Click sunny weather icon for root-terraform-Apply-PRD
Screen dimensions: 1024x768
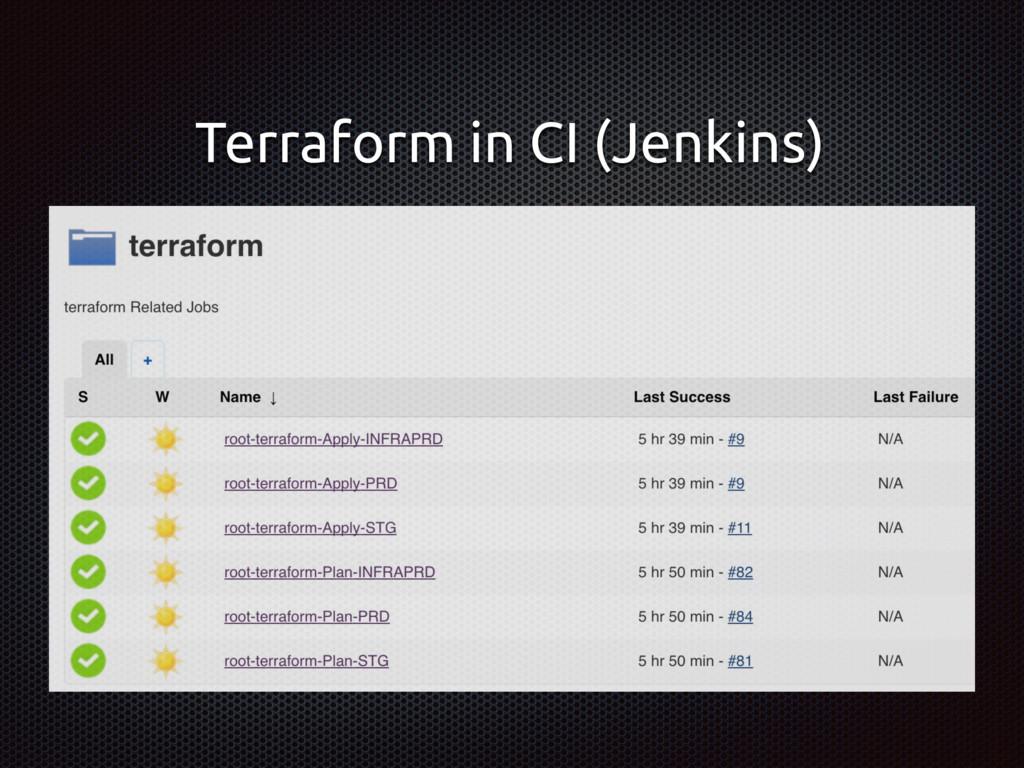click(165, 483)
